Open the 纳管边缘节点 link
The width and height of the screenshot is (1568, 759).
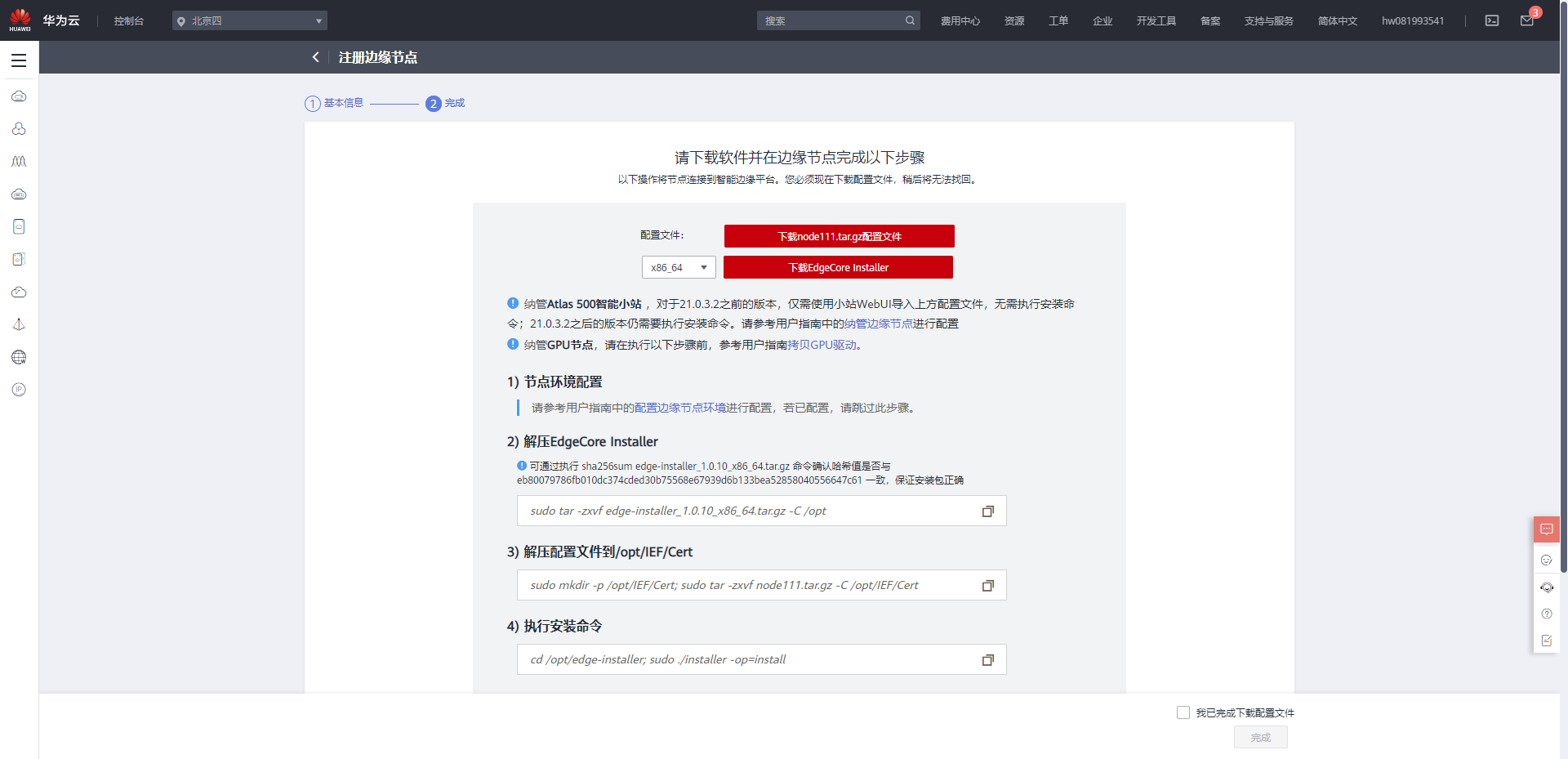tap(878, 324)
